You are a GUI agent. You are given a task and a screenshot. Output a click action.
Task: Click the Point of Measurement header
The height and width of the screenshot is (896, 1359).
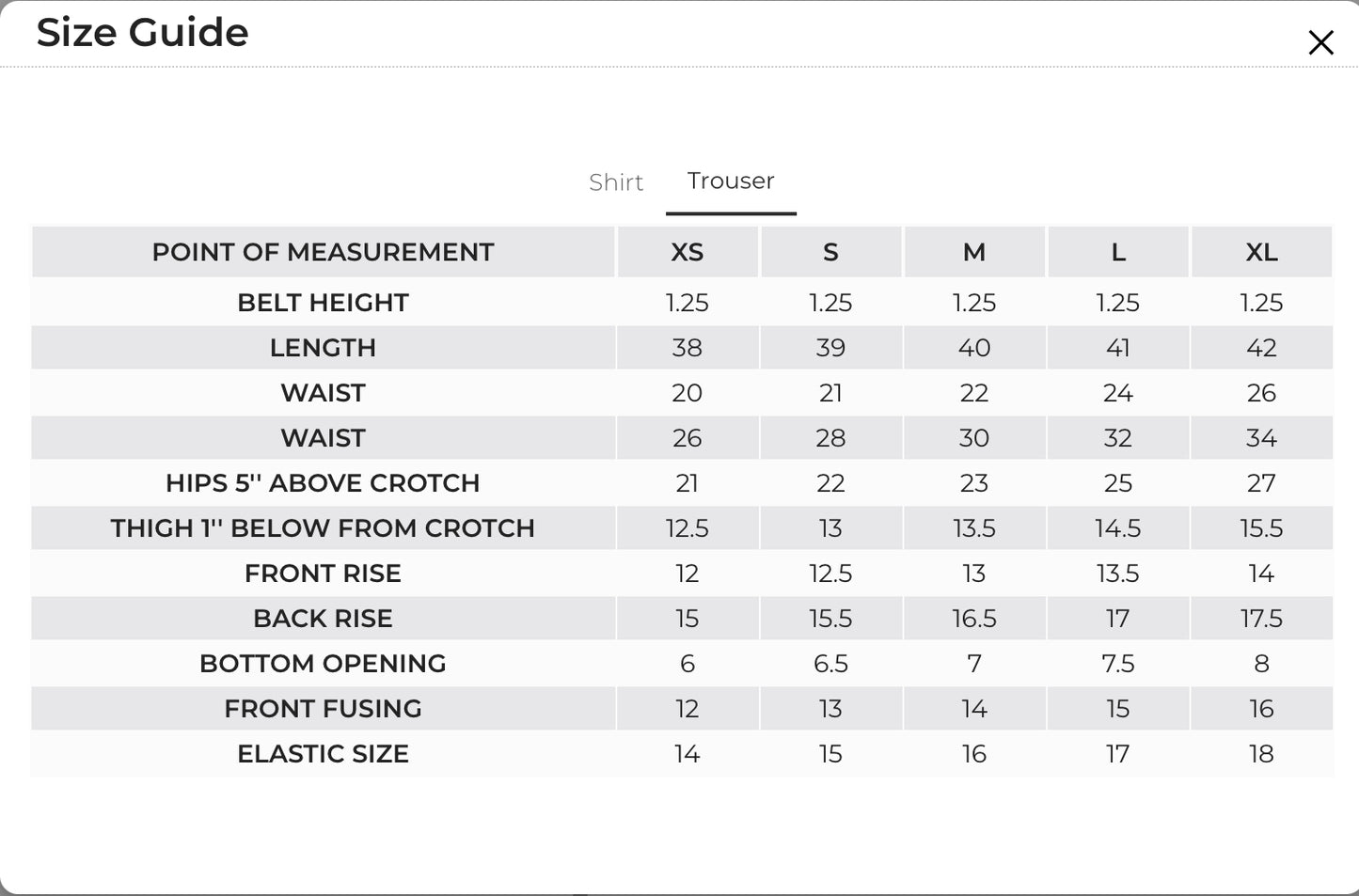(323, 252)
